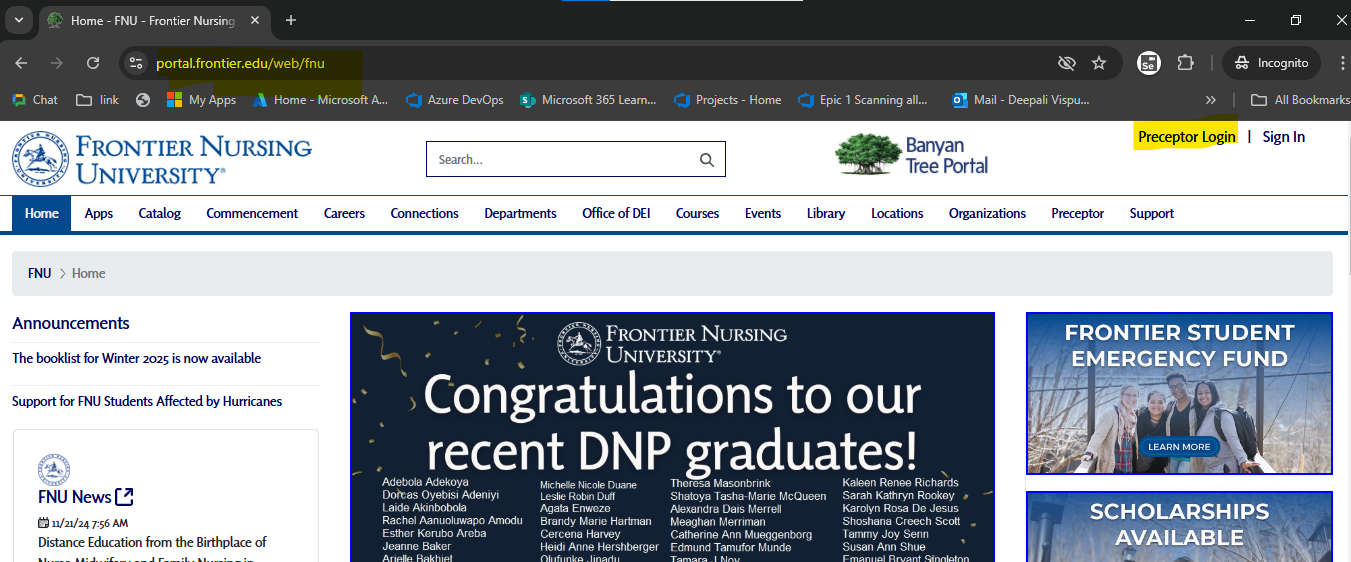This screenshot has width=1351, height=562.
Task: Open the Frontier Student Emergency Fund banner
Action: coord(1179,393)
